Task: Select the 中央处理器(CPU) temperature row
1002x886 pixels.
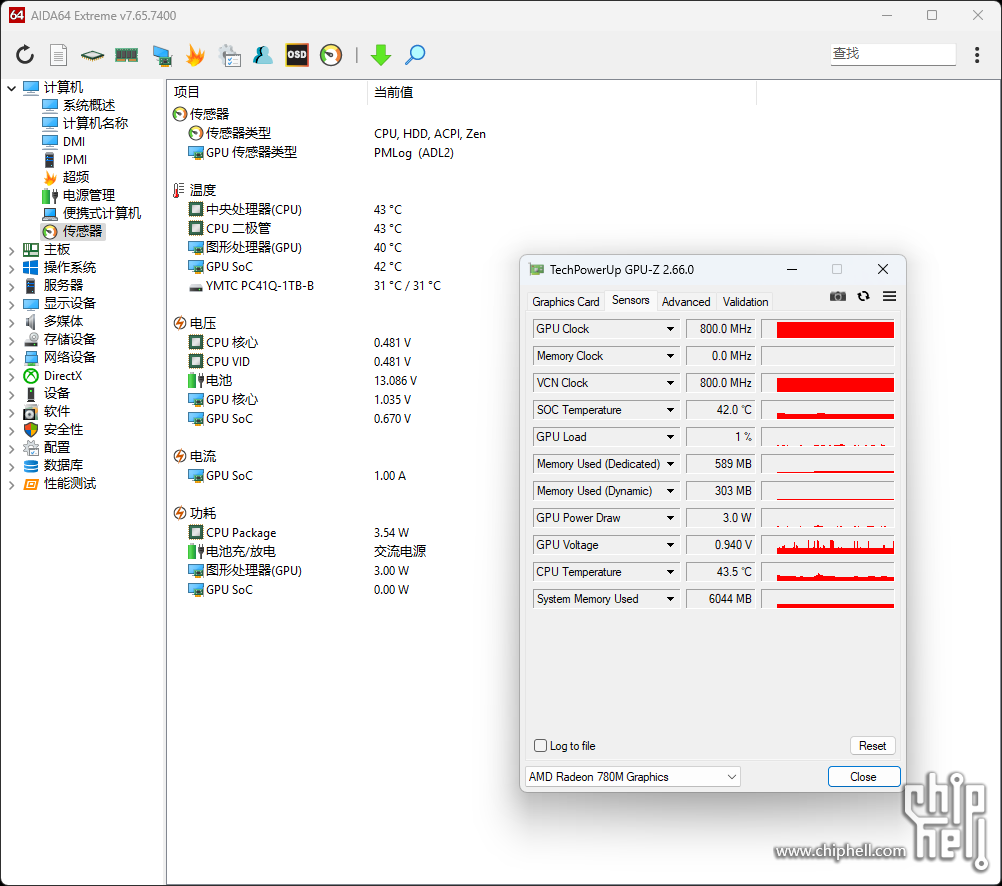Action: [254, 210]
